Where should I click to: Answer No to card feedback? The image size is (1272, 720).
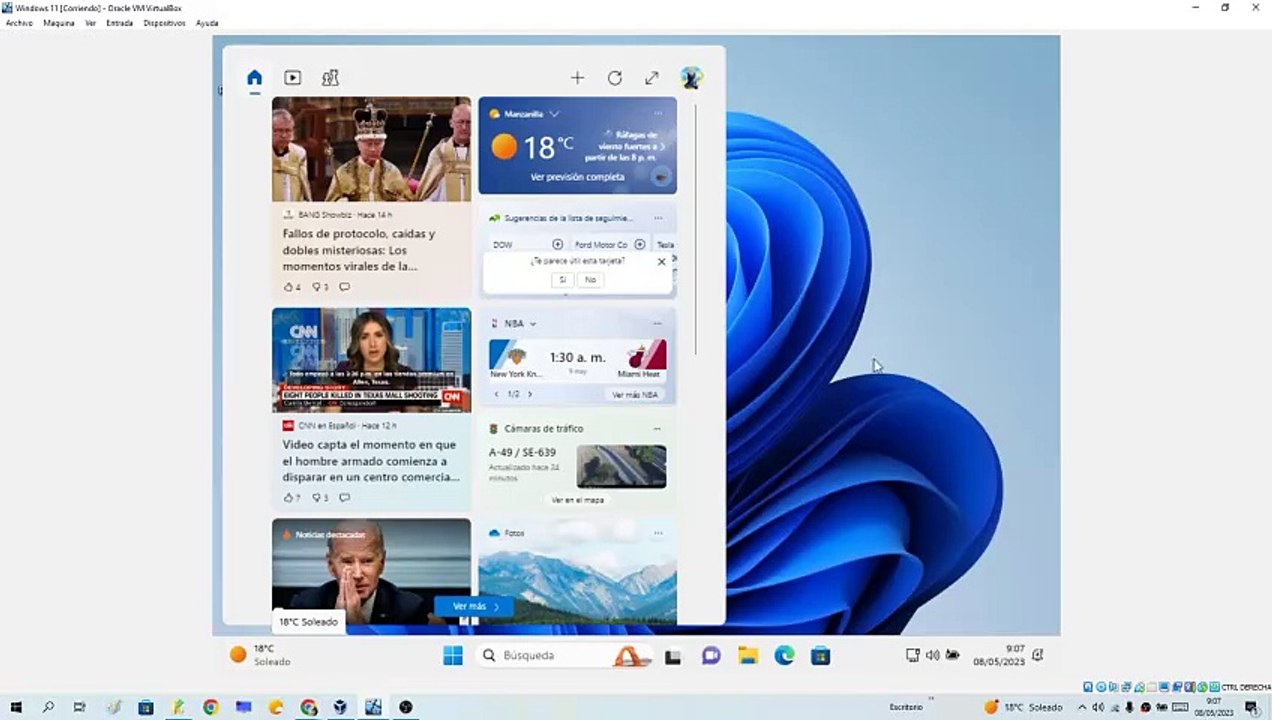[590, 280]
